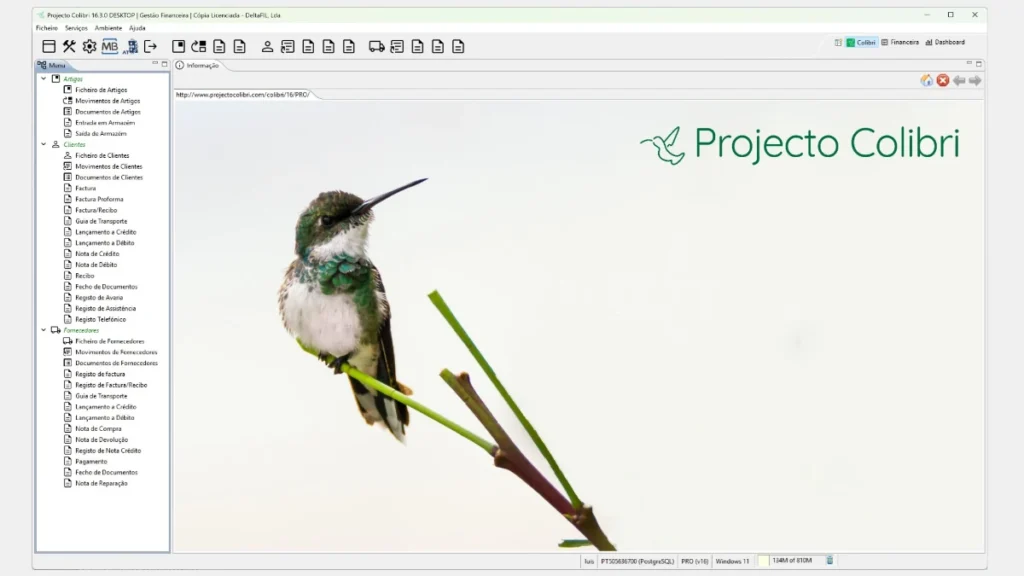1024x576 pixels.
Task: Click the home icon in Informação panel
Action: 927,80
